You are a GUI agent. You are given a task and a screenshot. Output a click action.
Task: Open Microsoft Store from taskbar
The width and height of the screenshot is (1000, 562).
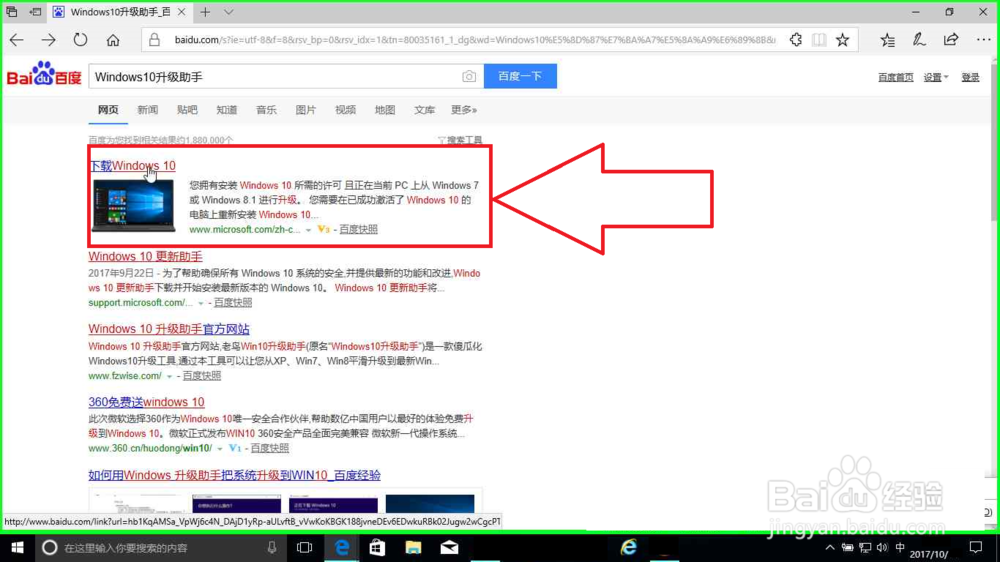(x=377, y=547)
